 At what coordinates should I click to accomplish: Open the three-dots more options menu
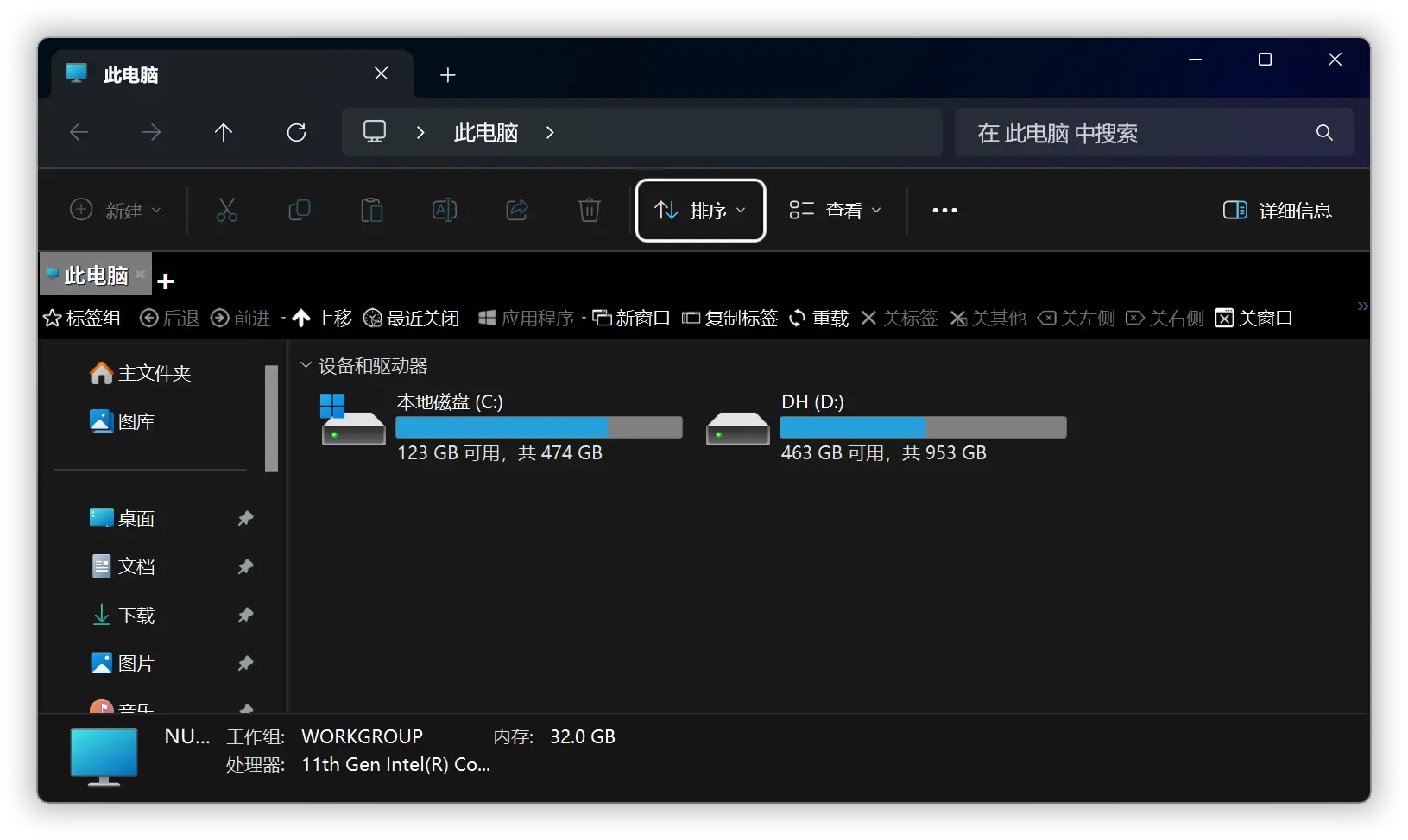point(944,210)
